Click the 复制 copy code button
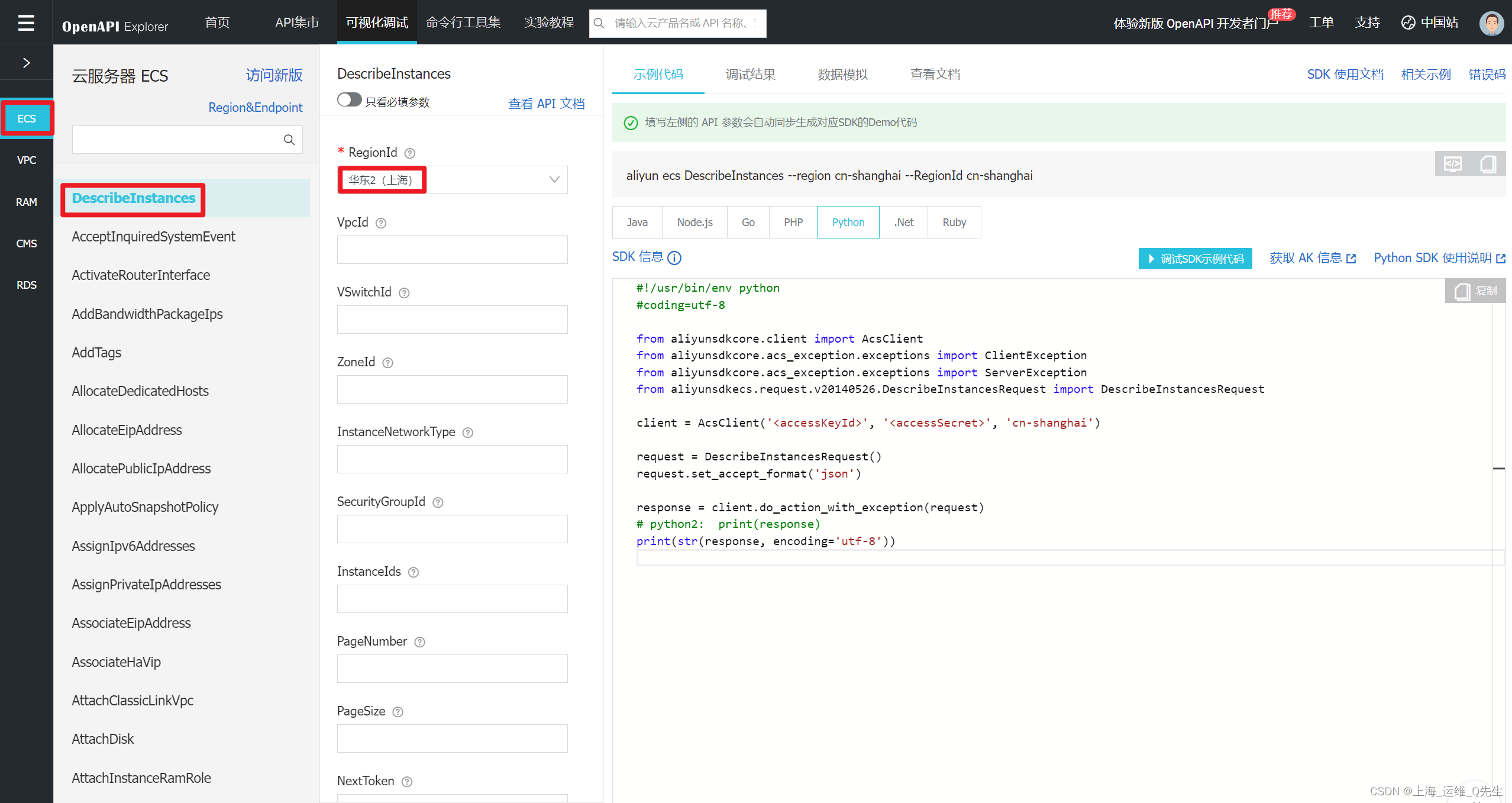1512x803 pixels. pos(1475,291)
